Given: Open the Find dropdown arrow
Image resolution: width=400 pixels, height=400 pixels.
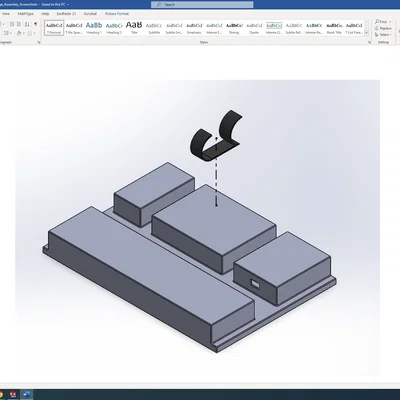Looking at the screenshot, I should (390, 22).
